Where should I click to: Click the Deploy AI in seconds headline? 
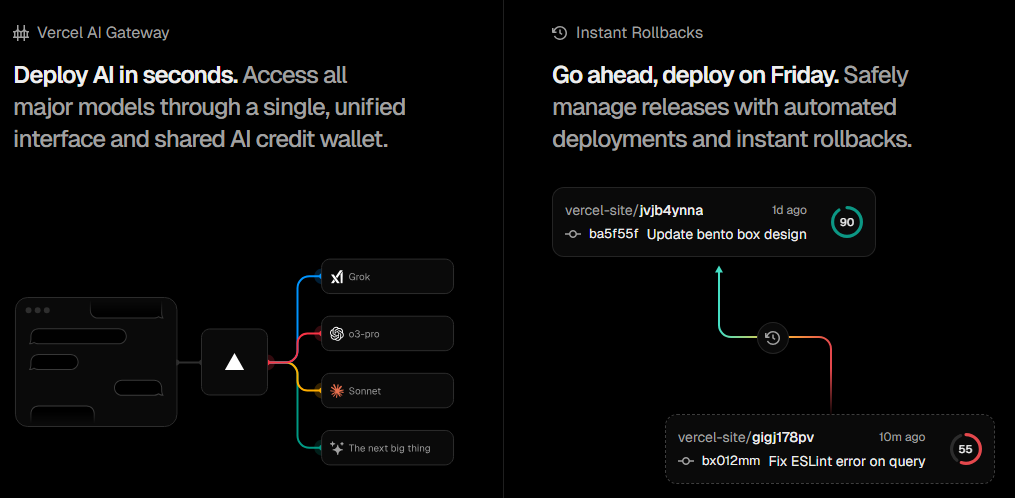(x=126, y=76)
